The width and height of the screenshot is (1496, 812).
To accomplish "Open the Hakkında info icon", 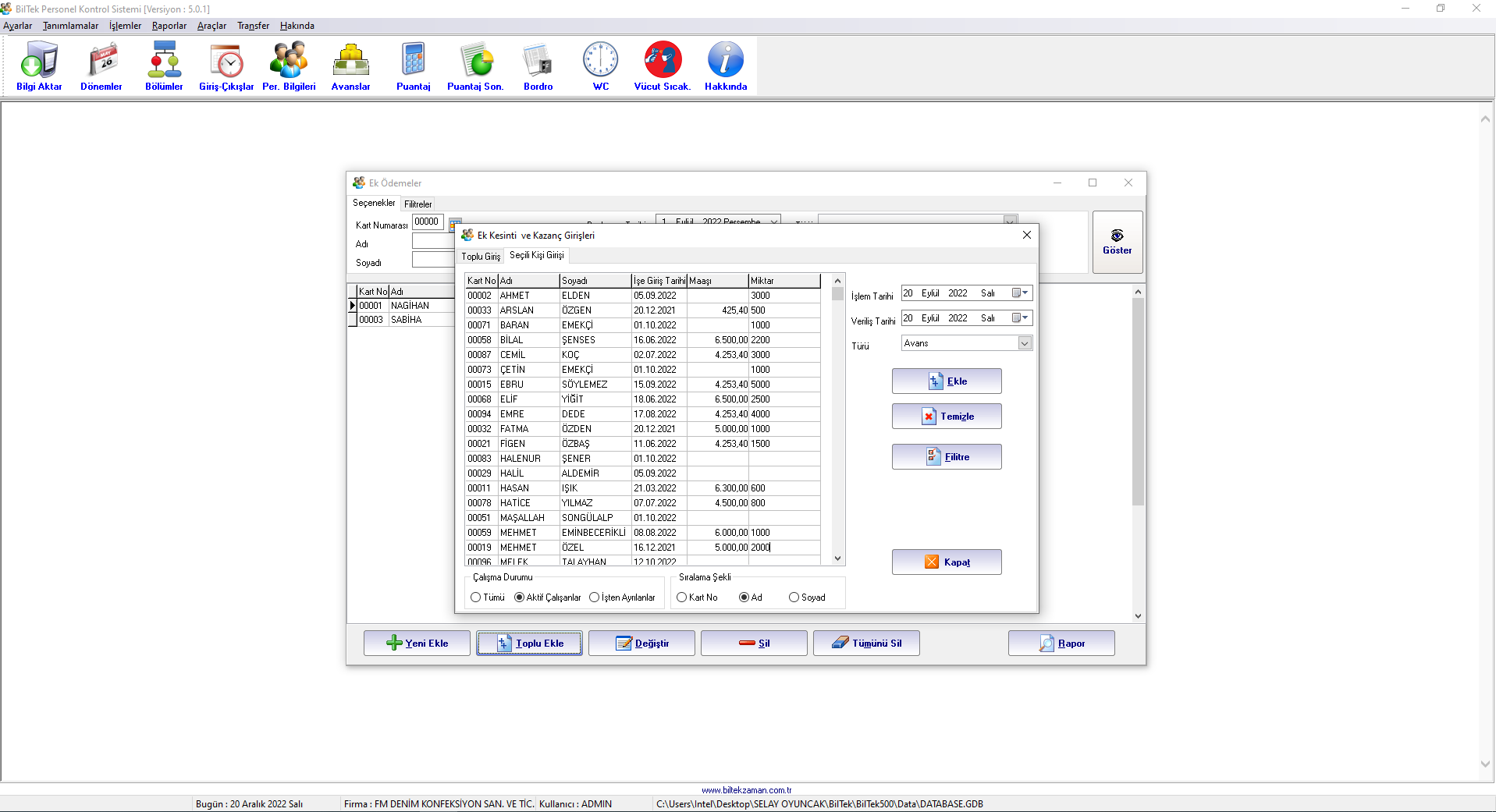I will pos(726,66).
